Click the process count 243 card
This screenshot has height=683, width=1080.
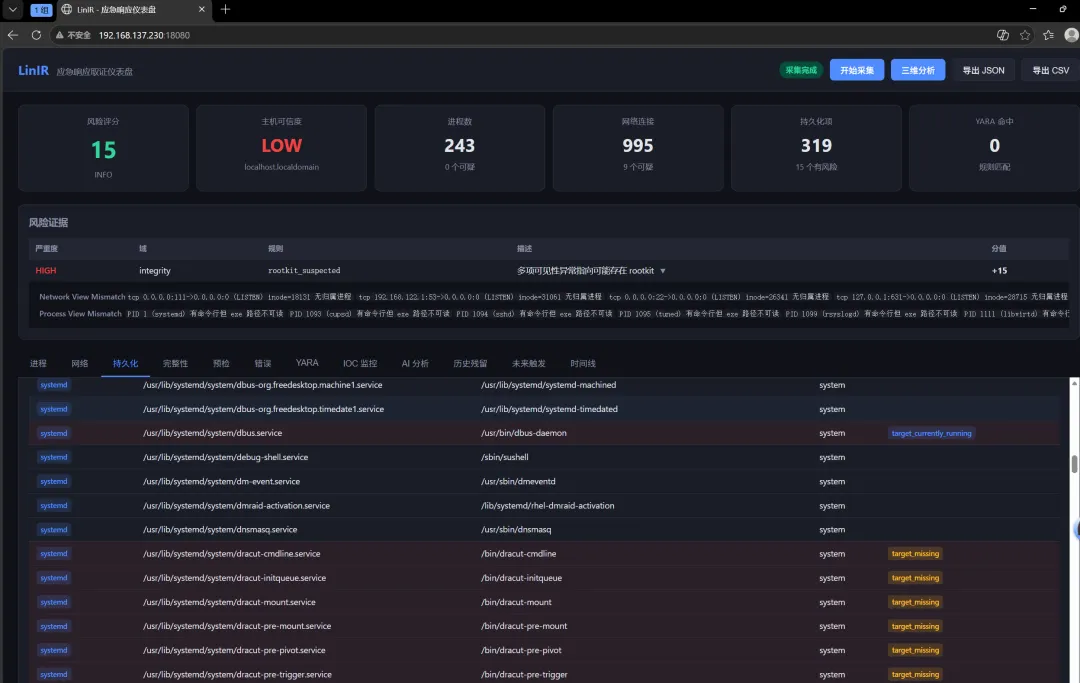[x=459, y=148]
